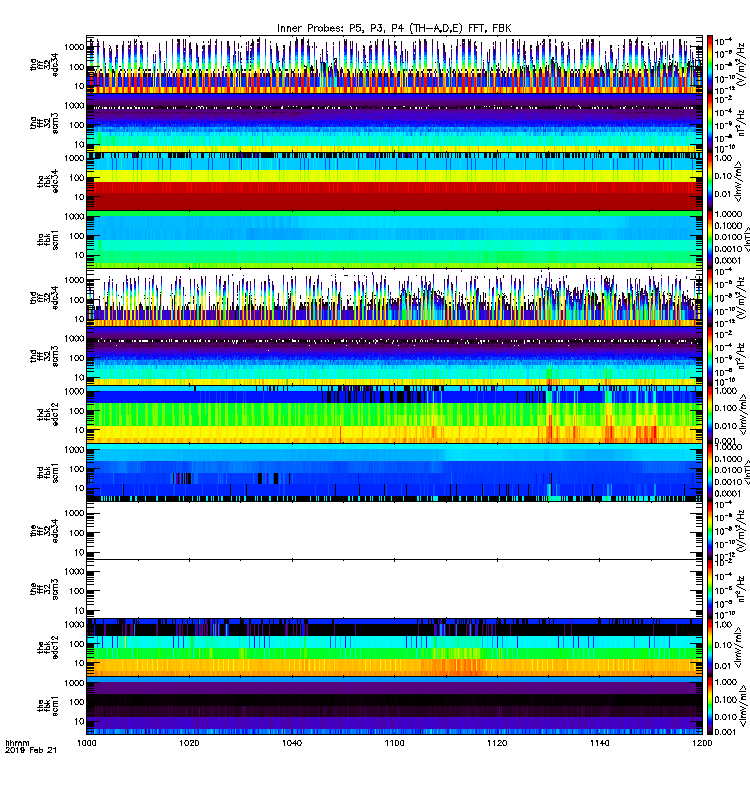
Task: Click the 'the fff 32 edc34' panel label
Action: pos(44,531)
